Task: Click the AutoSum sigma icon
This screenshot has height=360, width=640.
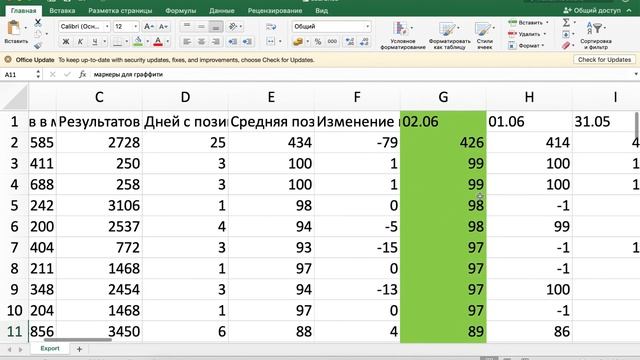Action: tap(566, 22)
